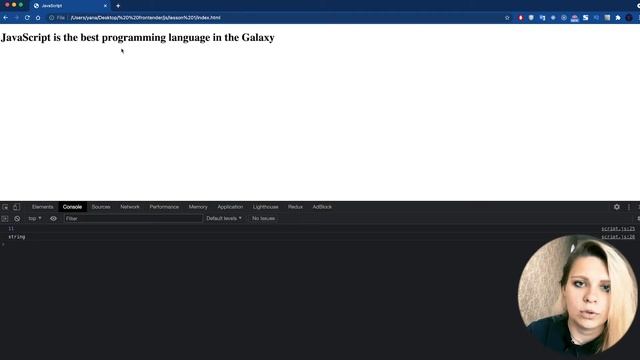This screenshot has height=360, width=640.
Task: Click the console output value 'string'
Action: (17, 237)
